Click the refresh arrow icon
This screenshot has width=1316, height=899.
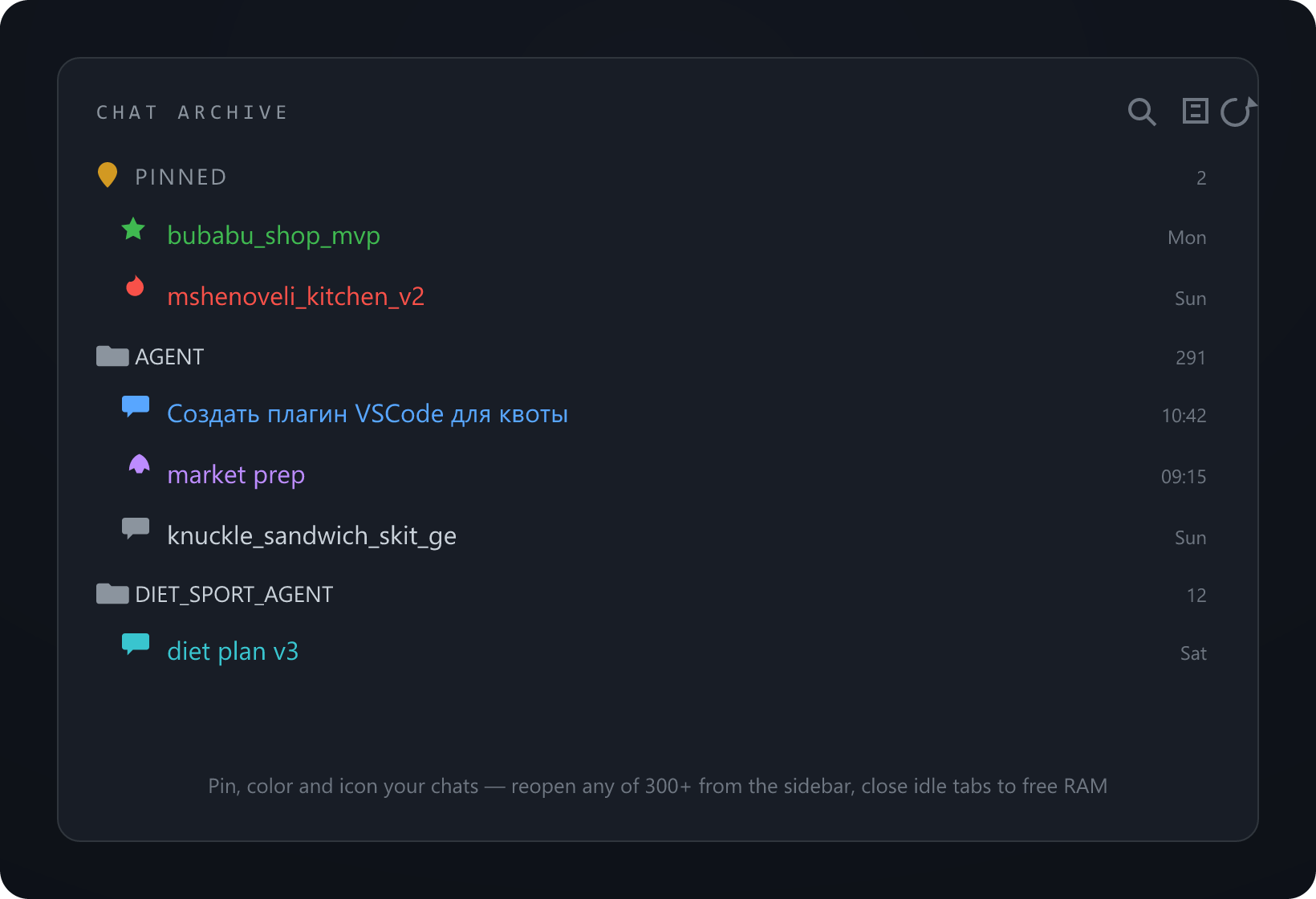[x=1238, y=112]
